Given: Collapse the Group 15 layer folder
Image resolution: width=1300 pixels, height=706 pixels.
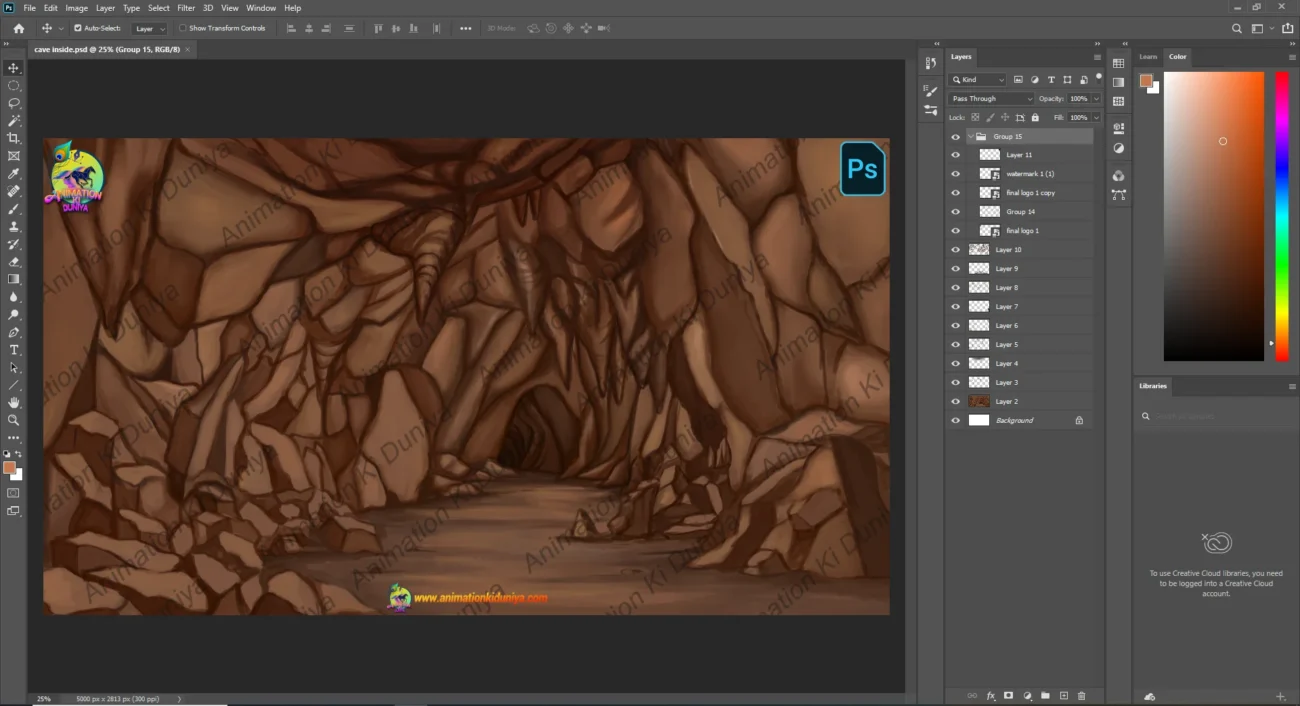Looking at the screenshot, I should [x=970, y=136].
